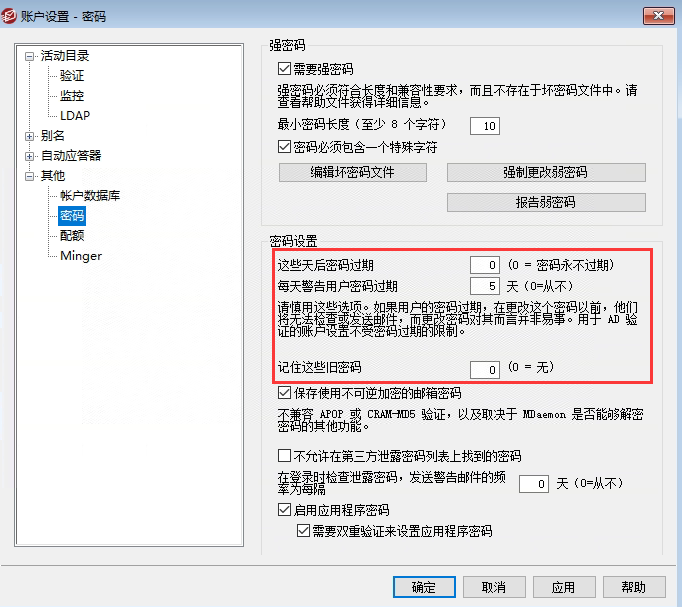Select the 别名 tree item

(53, 136)
